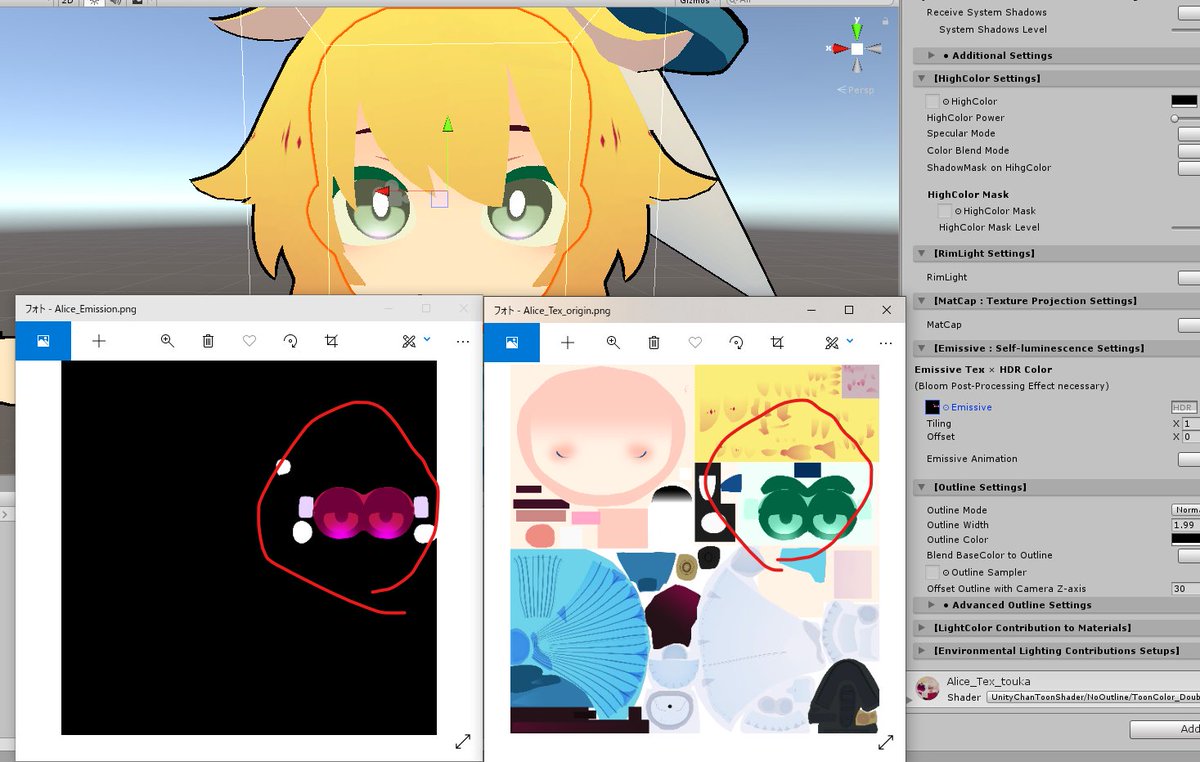Image resolution: width=1200 pixels, height=762 pixels.
Task: Expand [Environmental Lighting Contributions Setups] section
Action: pos(921,651)
